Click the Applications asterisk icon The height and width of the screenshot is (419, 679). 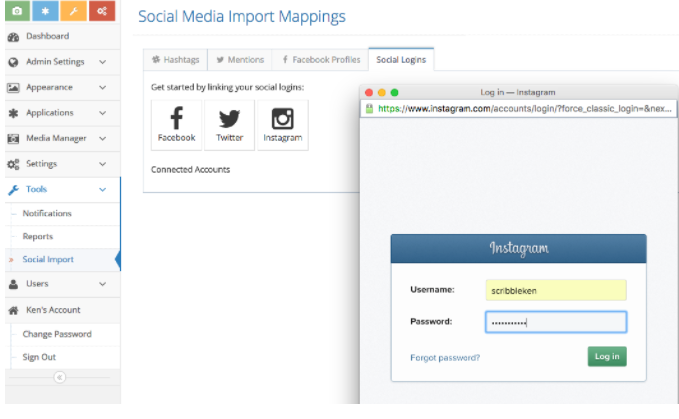coord(13,113)
